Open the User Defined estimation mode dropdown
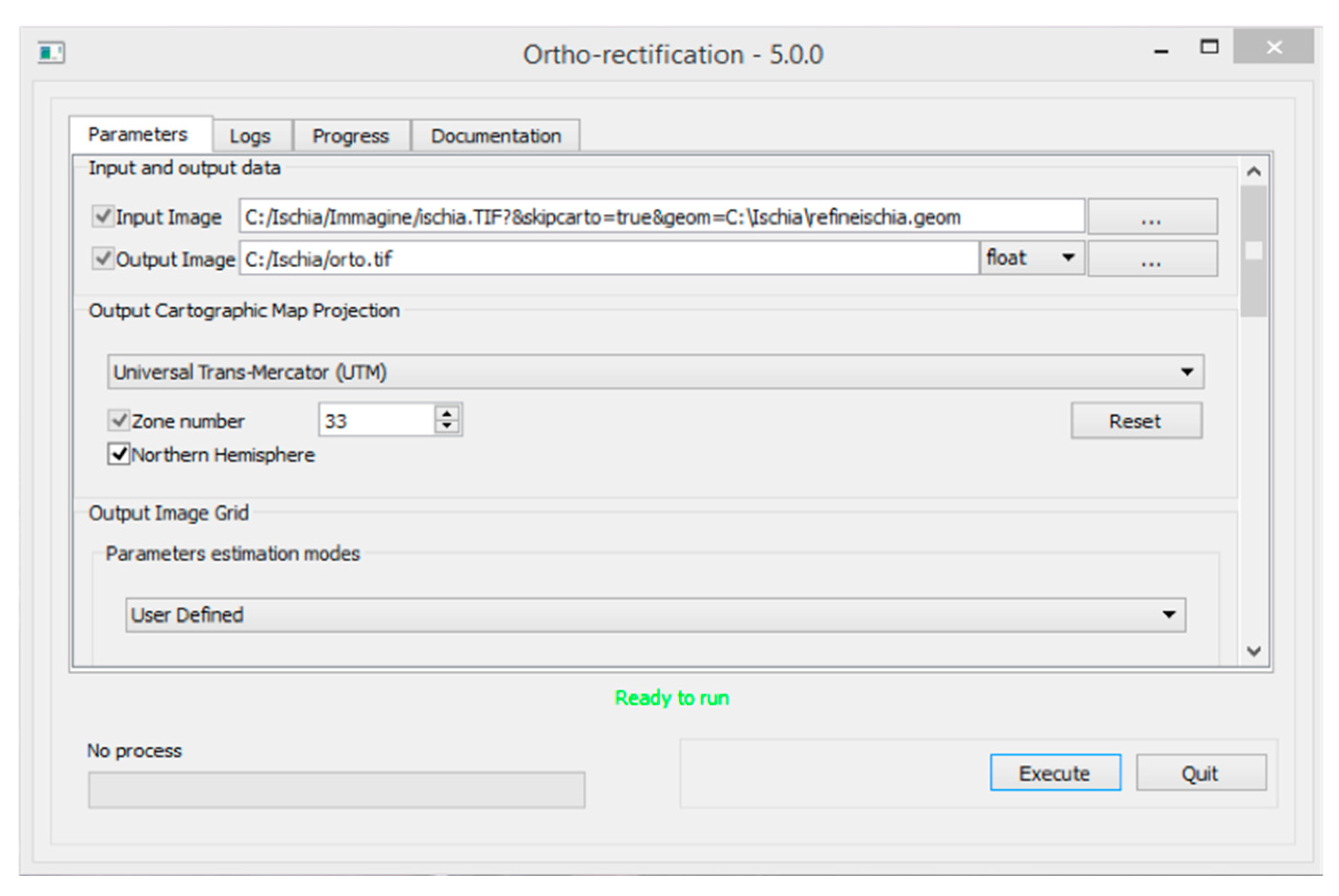 655,615
